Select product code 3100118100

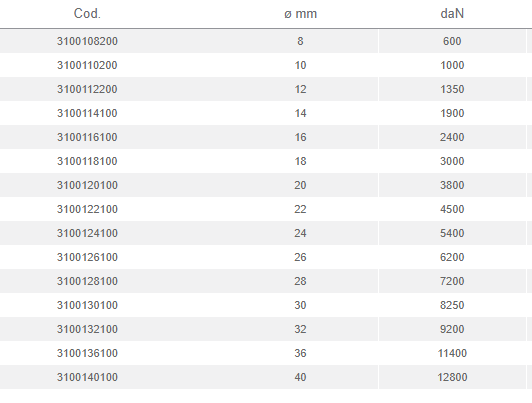[x=87, y=161]
